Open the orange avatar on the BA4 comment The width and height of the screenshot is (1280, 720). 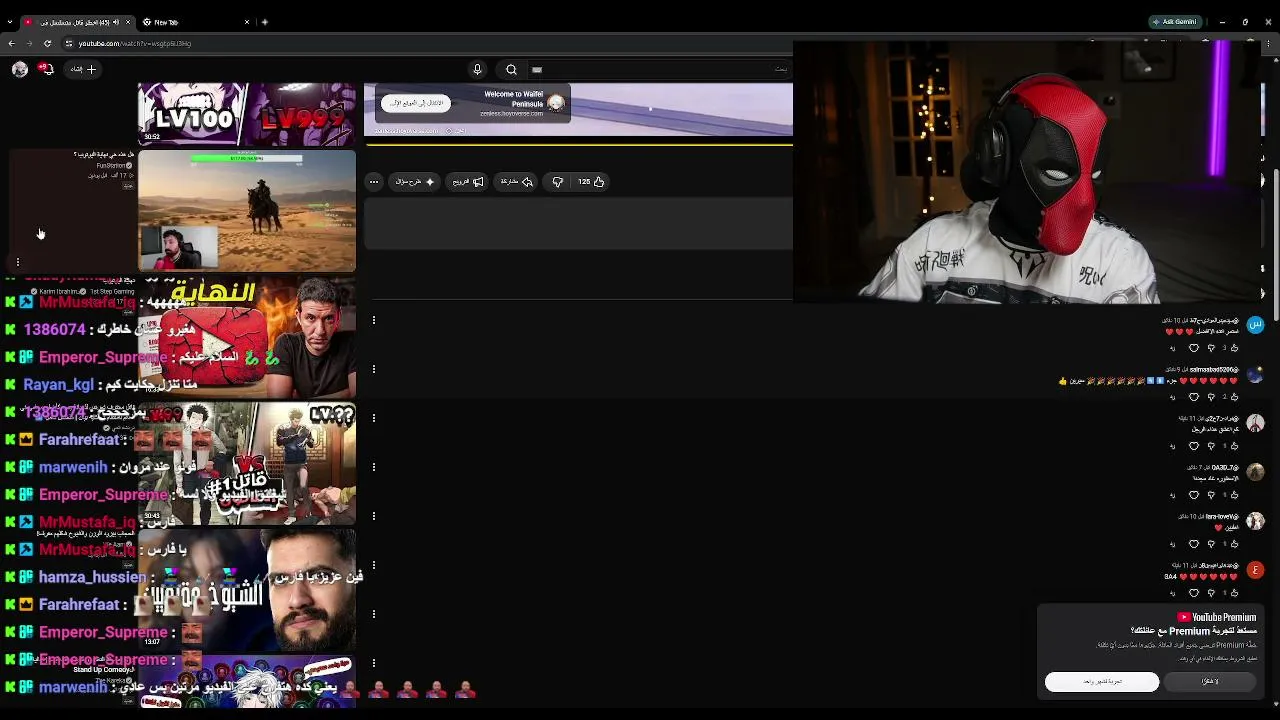point(1255,570)
